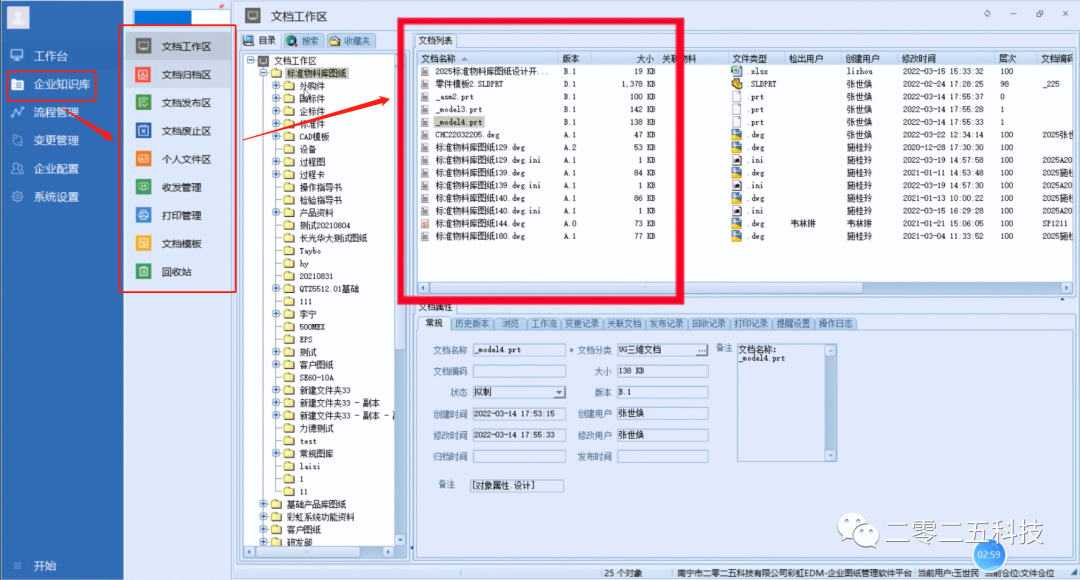This screenshot has height=580, width=1080.
Task: Click the 开始 button at bottom left
Action: pyautogui.click(x=44, y=566)
